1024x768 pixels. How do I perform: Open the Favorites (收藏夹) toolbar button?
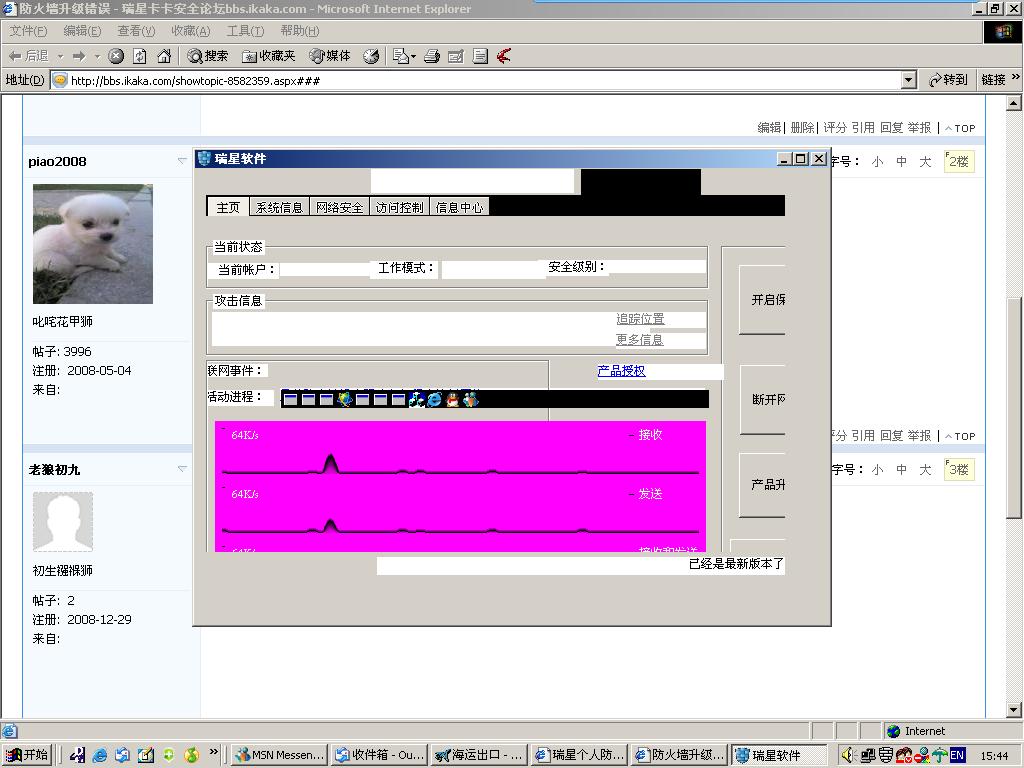pos(268,56)
